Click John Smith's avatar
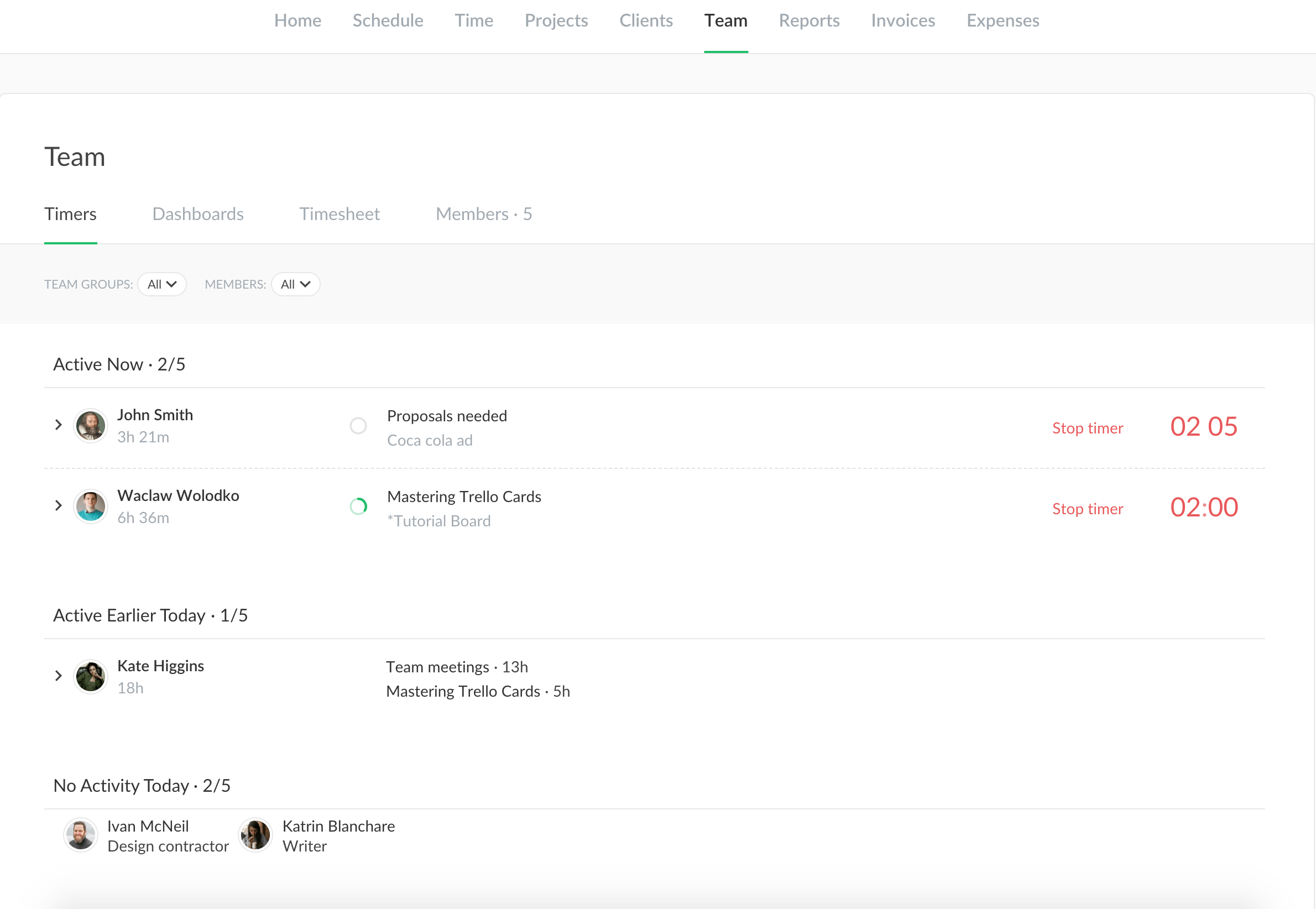This screenshot has width=1316, height=909. (x=91, y=425)
